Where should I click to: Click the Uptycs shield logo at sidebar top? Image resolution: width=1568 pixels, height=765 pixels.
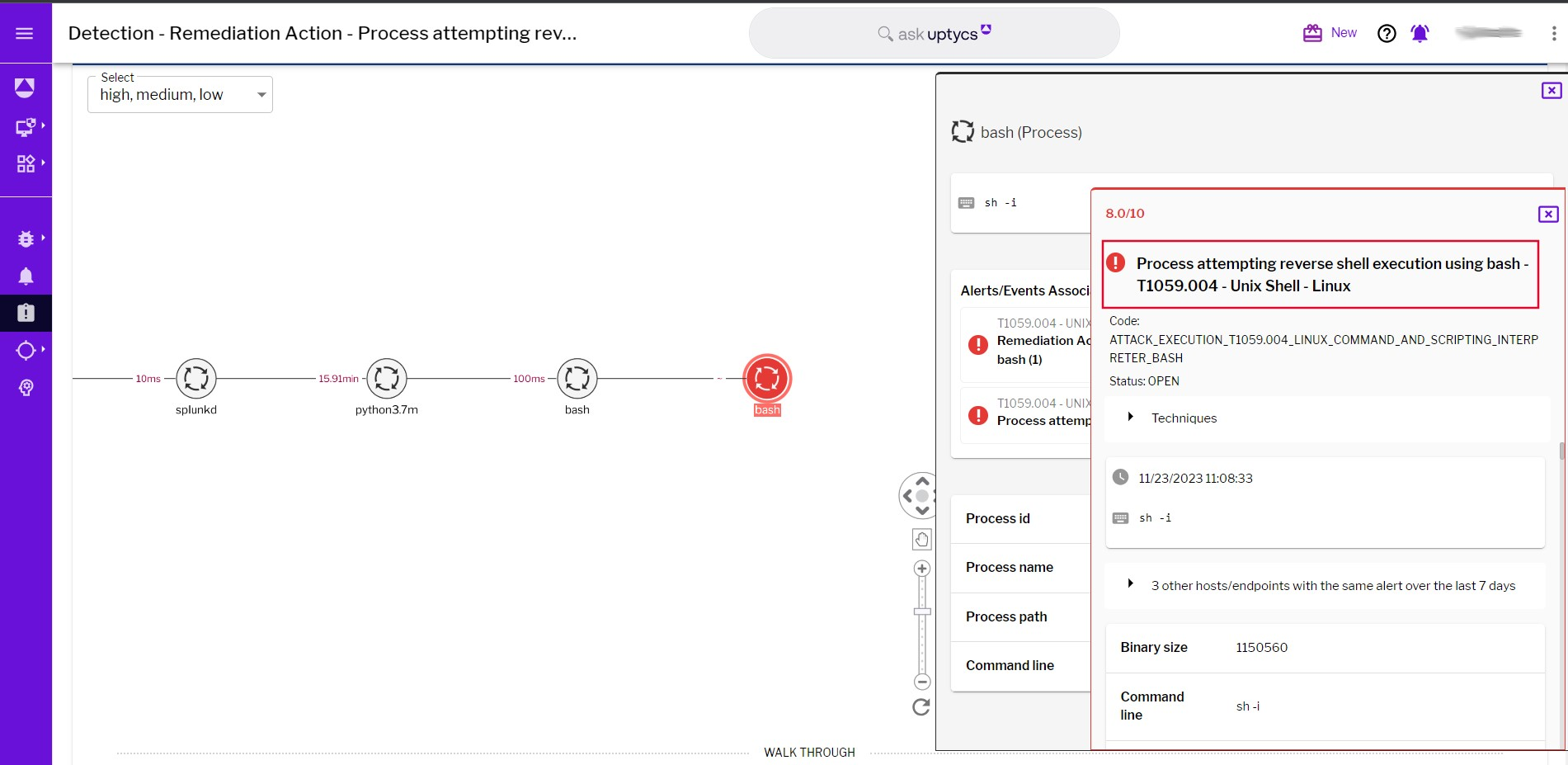click(25, 87)
